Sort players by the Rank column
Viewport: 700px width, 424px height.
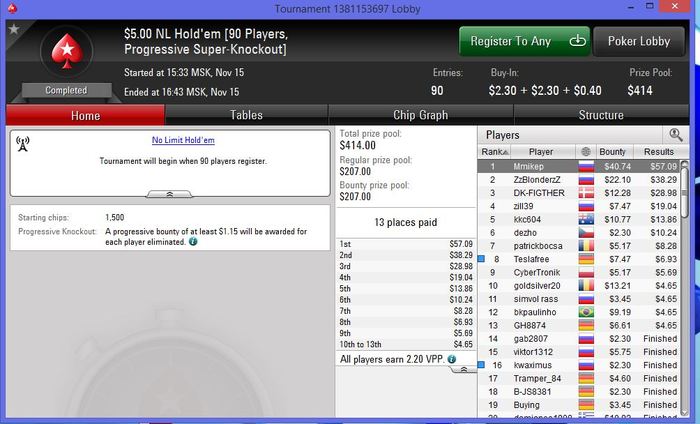(x=494, y=152)
